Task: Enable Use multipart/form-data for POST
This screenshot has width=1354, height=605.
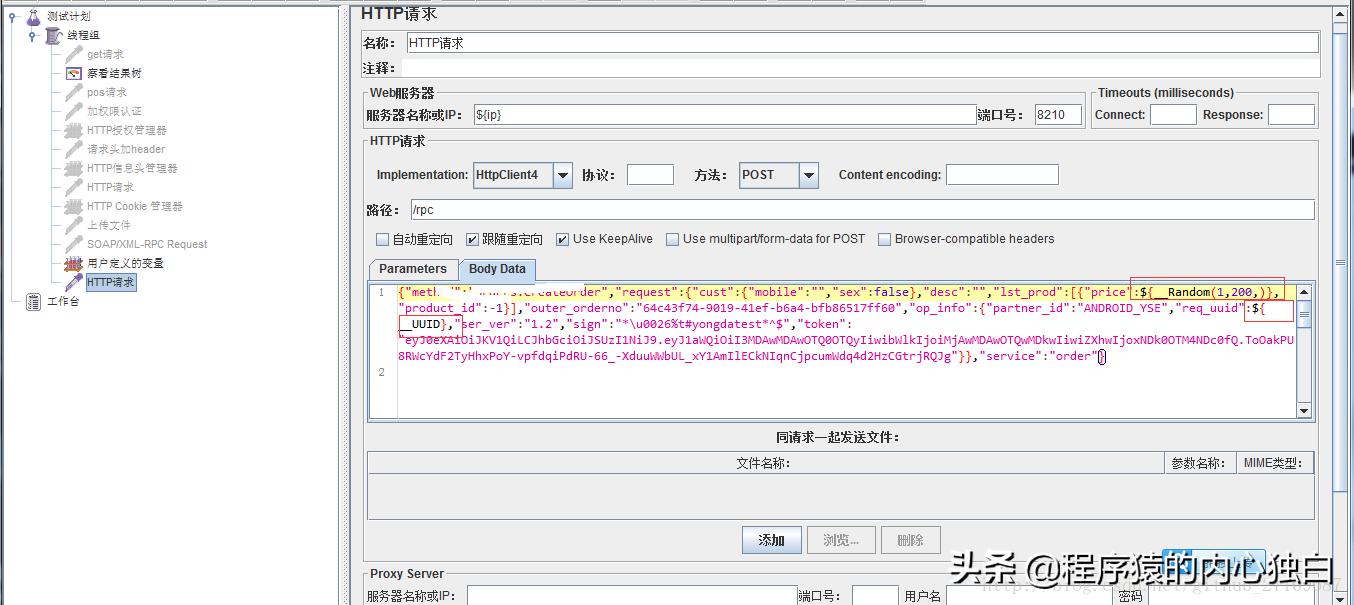Action: coord(673,238)
